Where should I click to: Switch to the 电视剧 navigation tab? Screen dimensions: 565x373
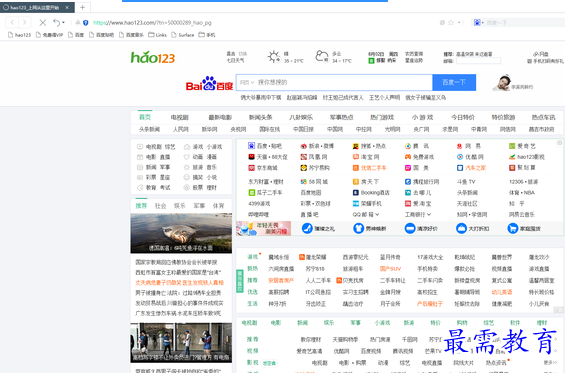pyautogui.click(x=179, y=117)
